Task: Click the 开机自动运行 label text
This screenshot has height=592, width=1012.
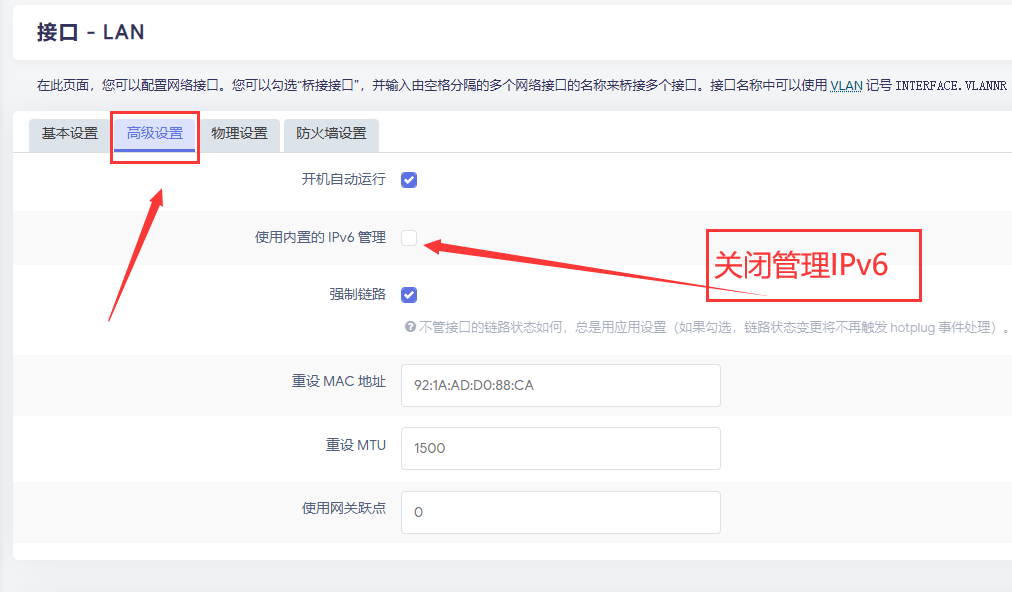Action: click(x=343, y=179)
